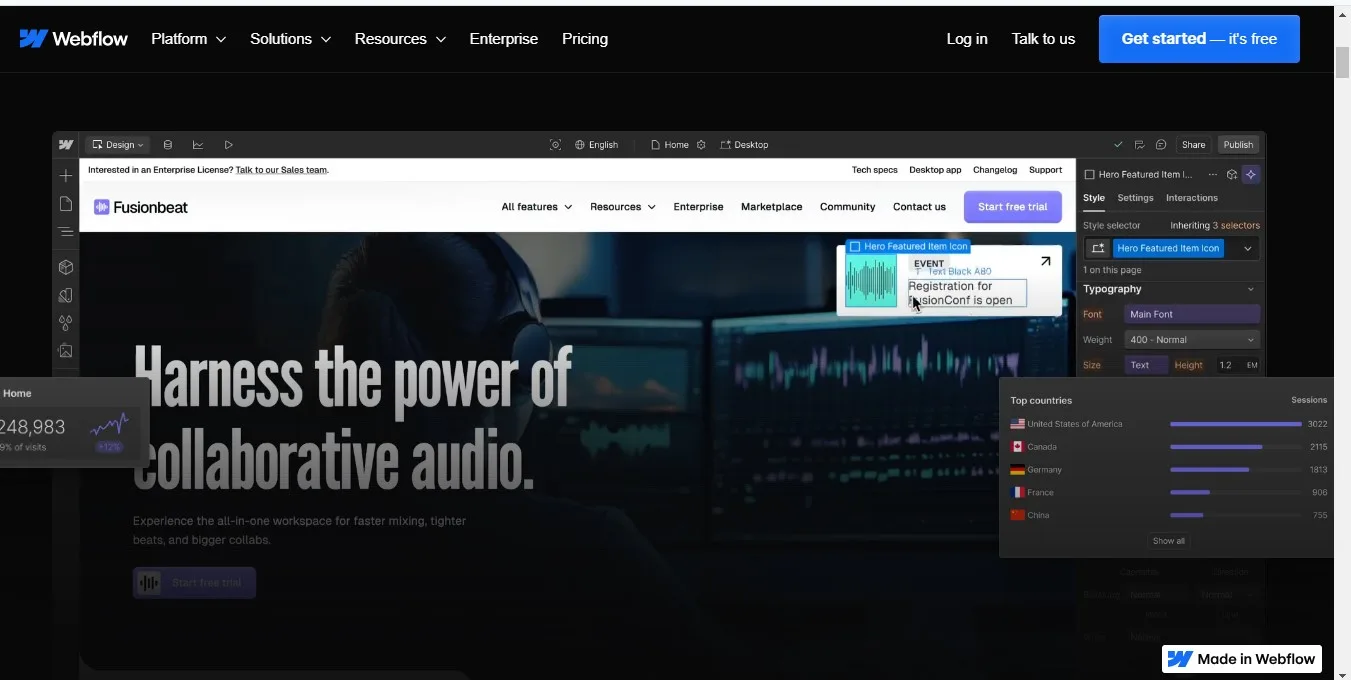The image size is (1351, 680).
Task: Click the checkbox icon beside Hero Featured Item
Action: (1090, 175)
